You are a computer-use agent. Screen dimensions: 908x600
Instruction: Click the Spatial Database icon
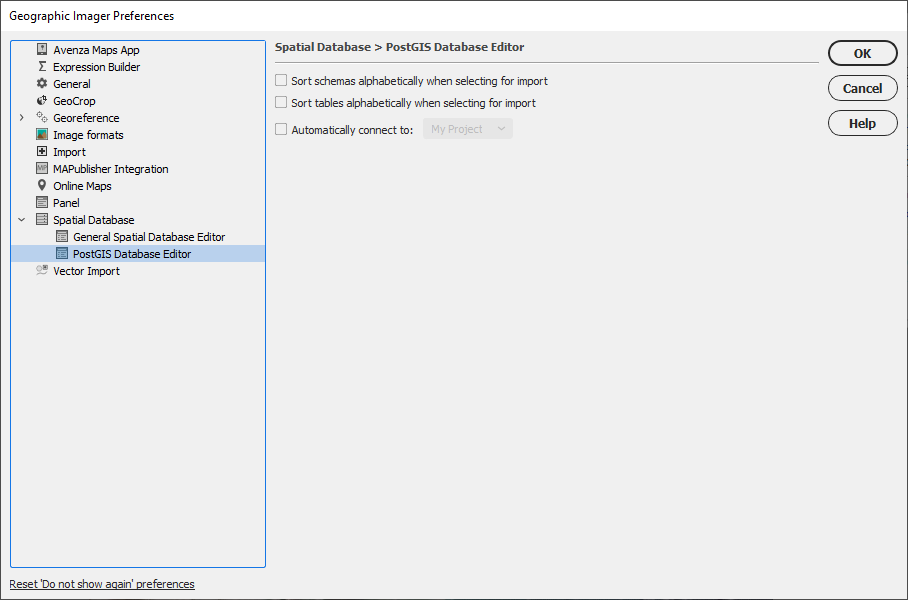tap(42, 219)
